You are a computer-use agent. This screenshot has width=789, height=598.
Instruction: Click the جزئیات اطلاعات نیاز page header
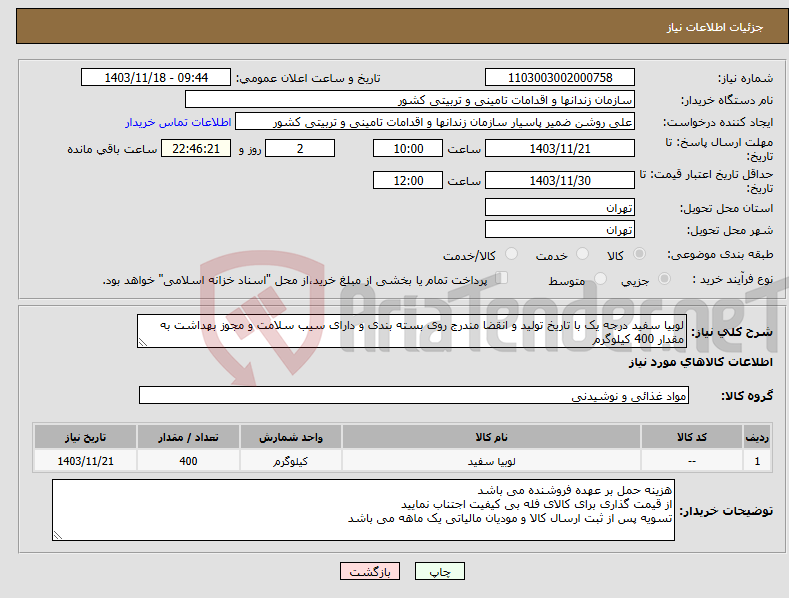point(715,27)
